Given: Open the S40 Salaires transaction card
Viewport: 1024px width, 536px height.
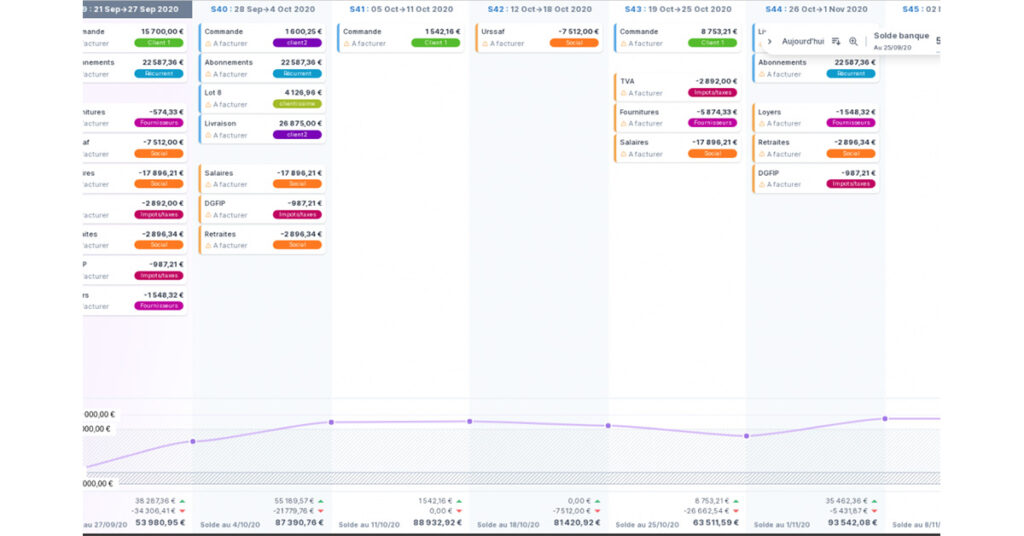Looking at the screenshot, I should [x=262, y=178].
